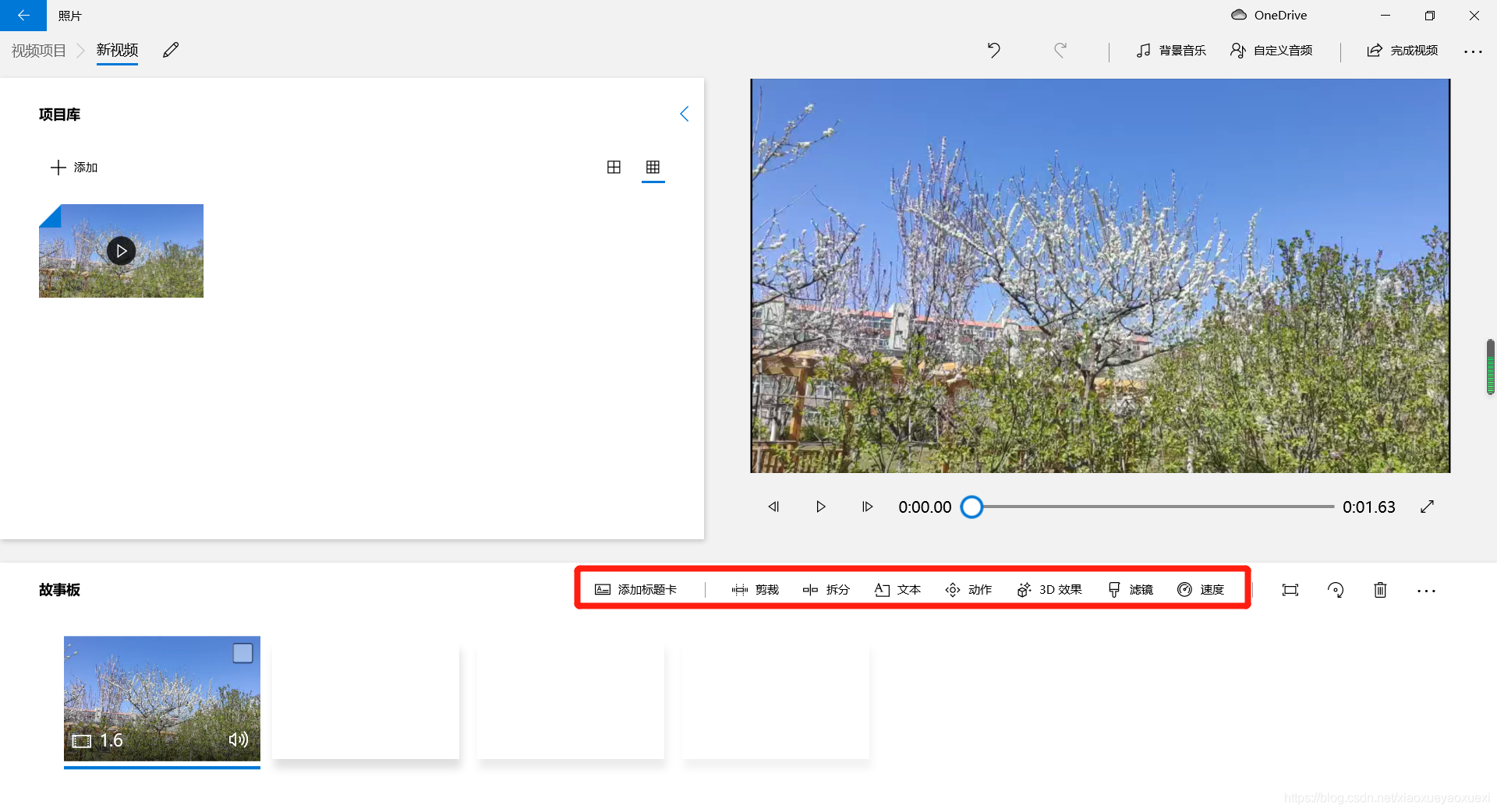Click the clip duration 1.6 label

coord(111,740)
